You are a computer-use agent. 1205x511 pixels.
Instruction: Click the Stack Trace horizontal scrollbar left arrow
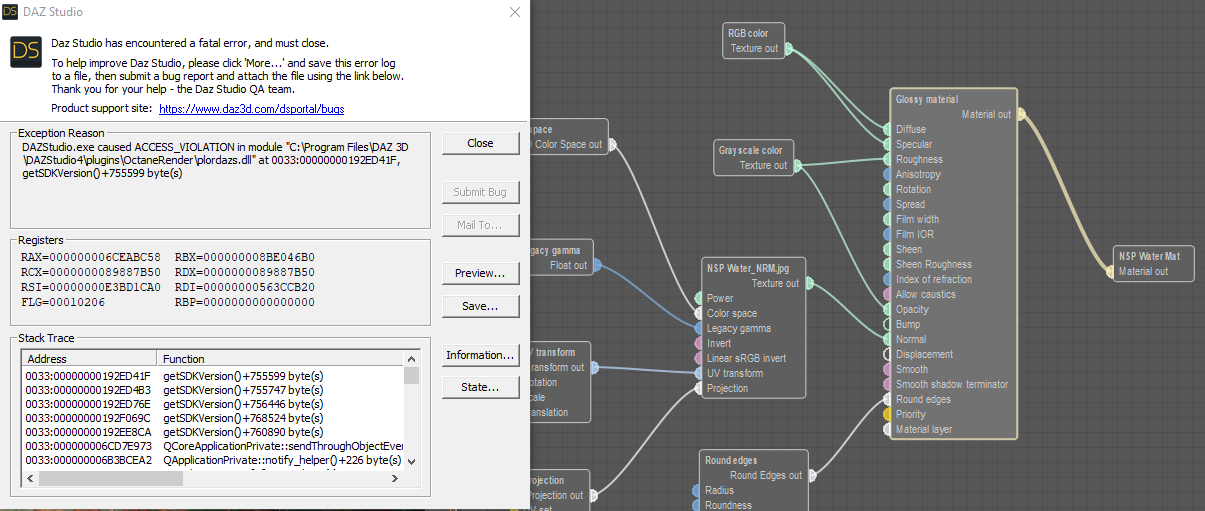pyautogui.click(x=30, y=479)
